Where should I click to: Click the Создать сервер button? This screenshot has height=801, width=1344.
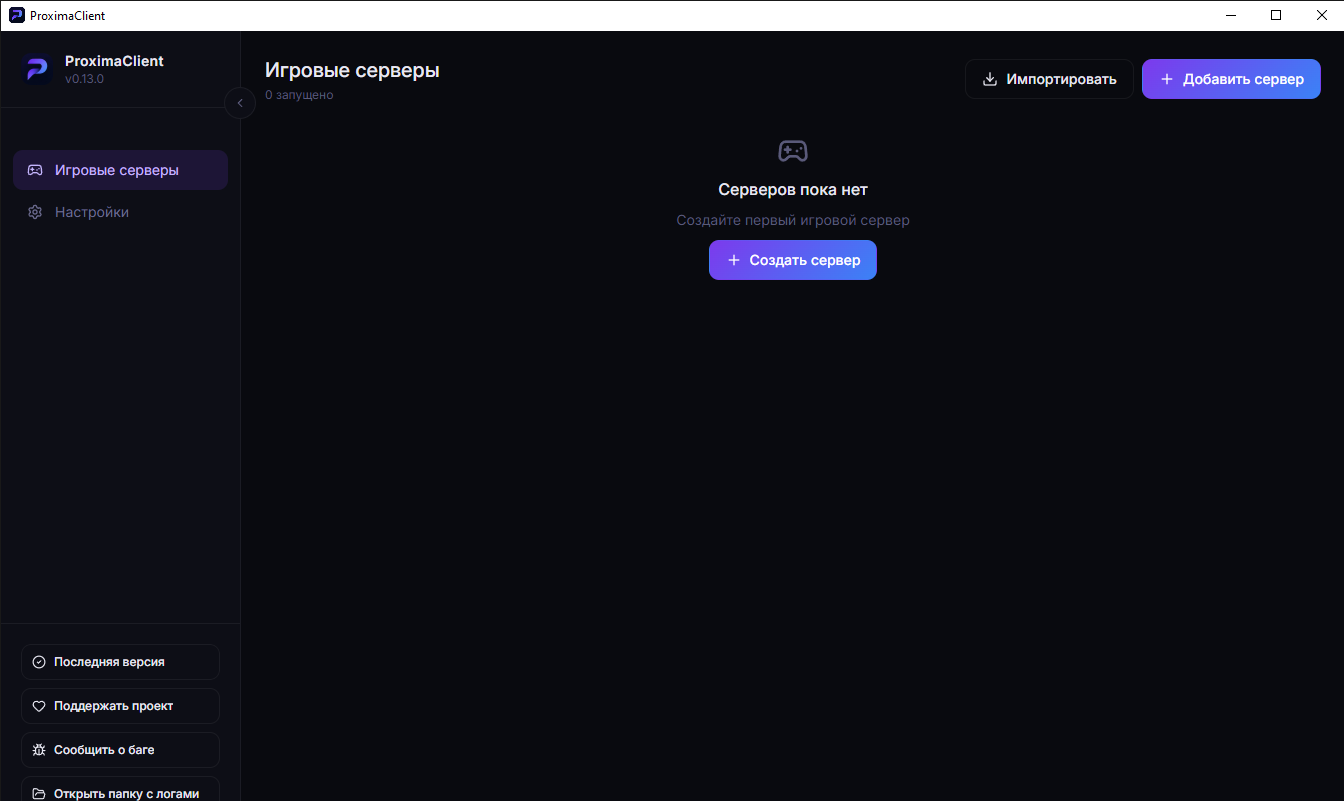coord(793,260)
